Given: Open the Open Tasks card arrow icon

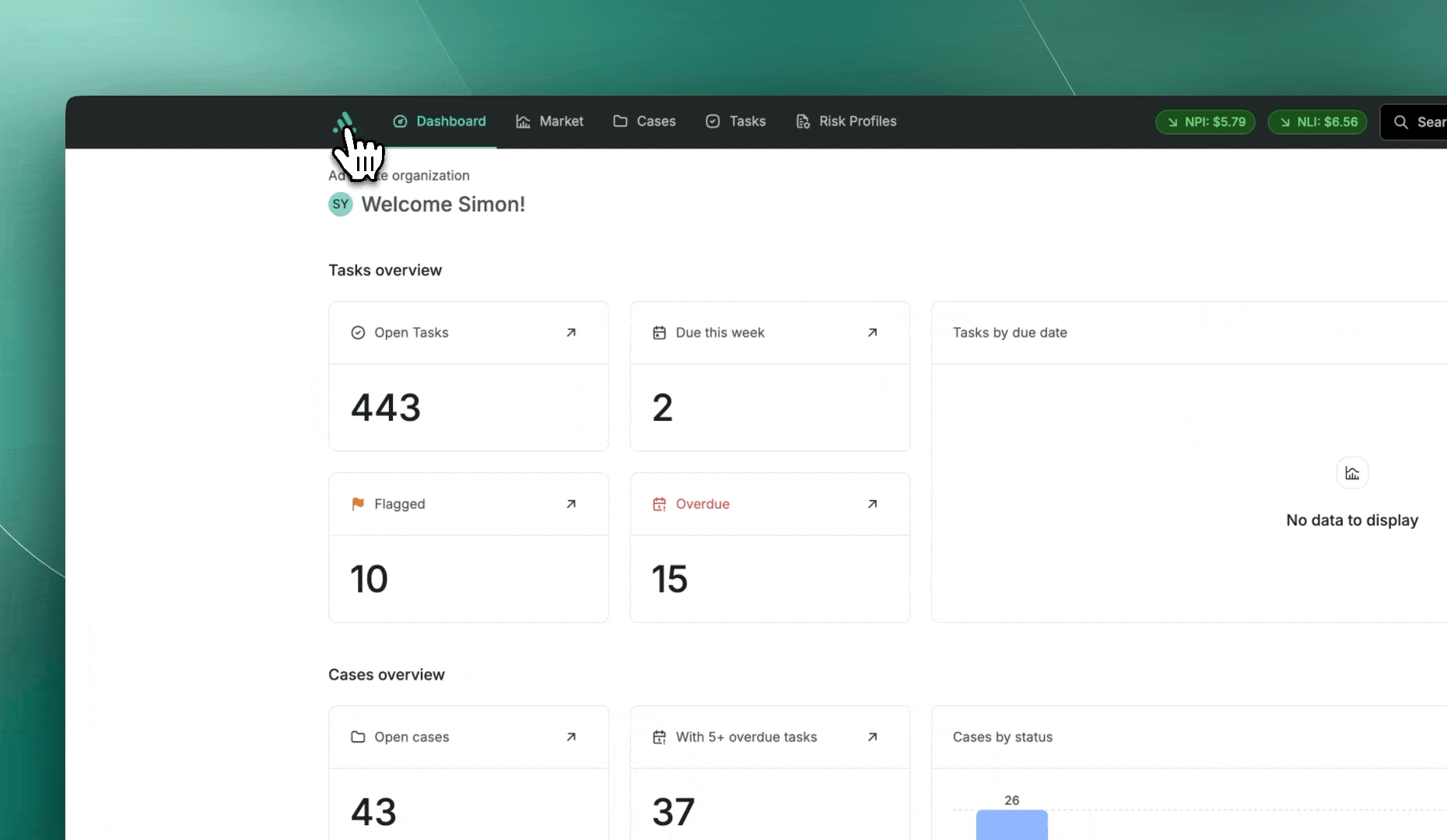Looking at the screenshot, I should (571, 333).
